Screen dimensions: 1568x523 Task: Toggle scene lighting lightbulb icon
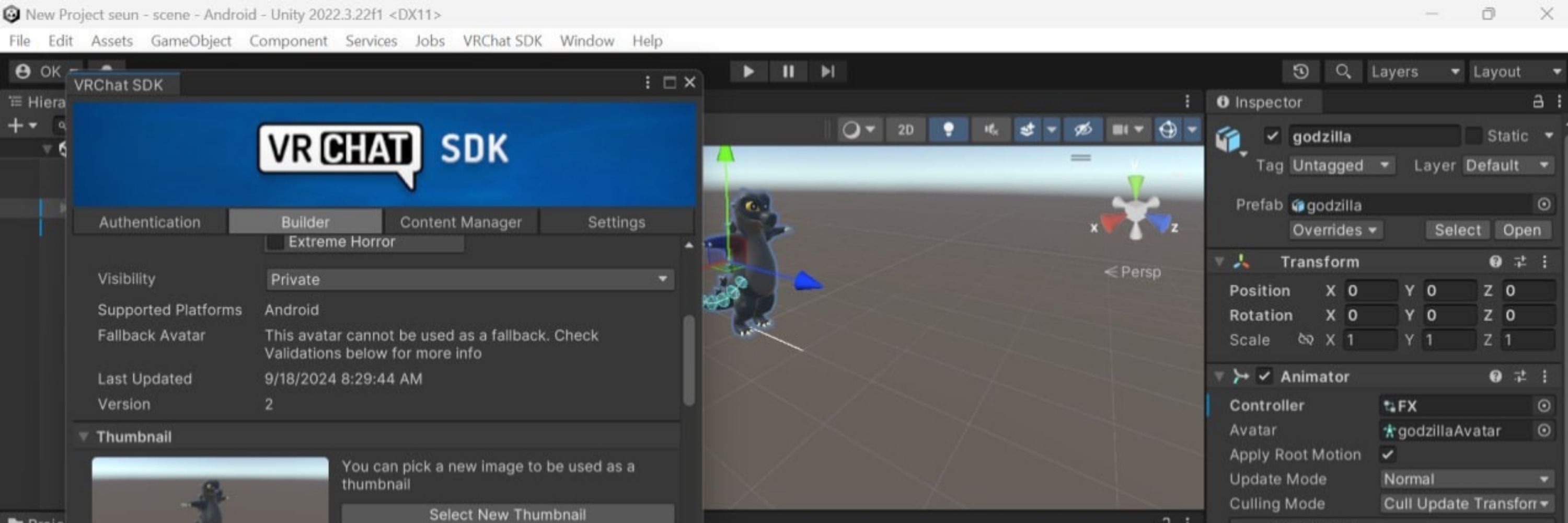point(948,130)
